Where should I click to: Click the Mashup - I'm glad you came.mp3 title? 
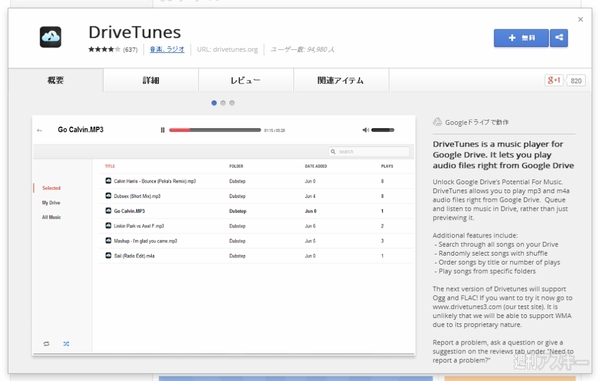tap(145, 241)
